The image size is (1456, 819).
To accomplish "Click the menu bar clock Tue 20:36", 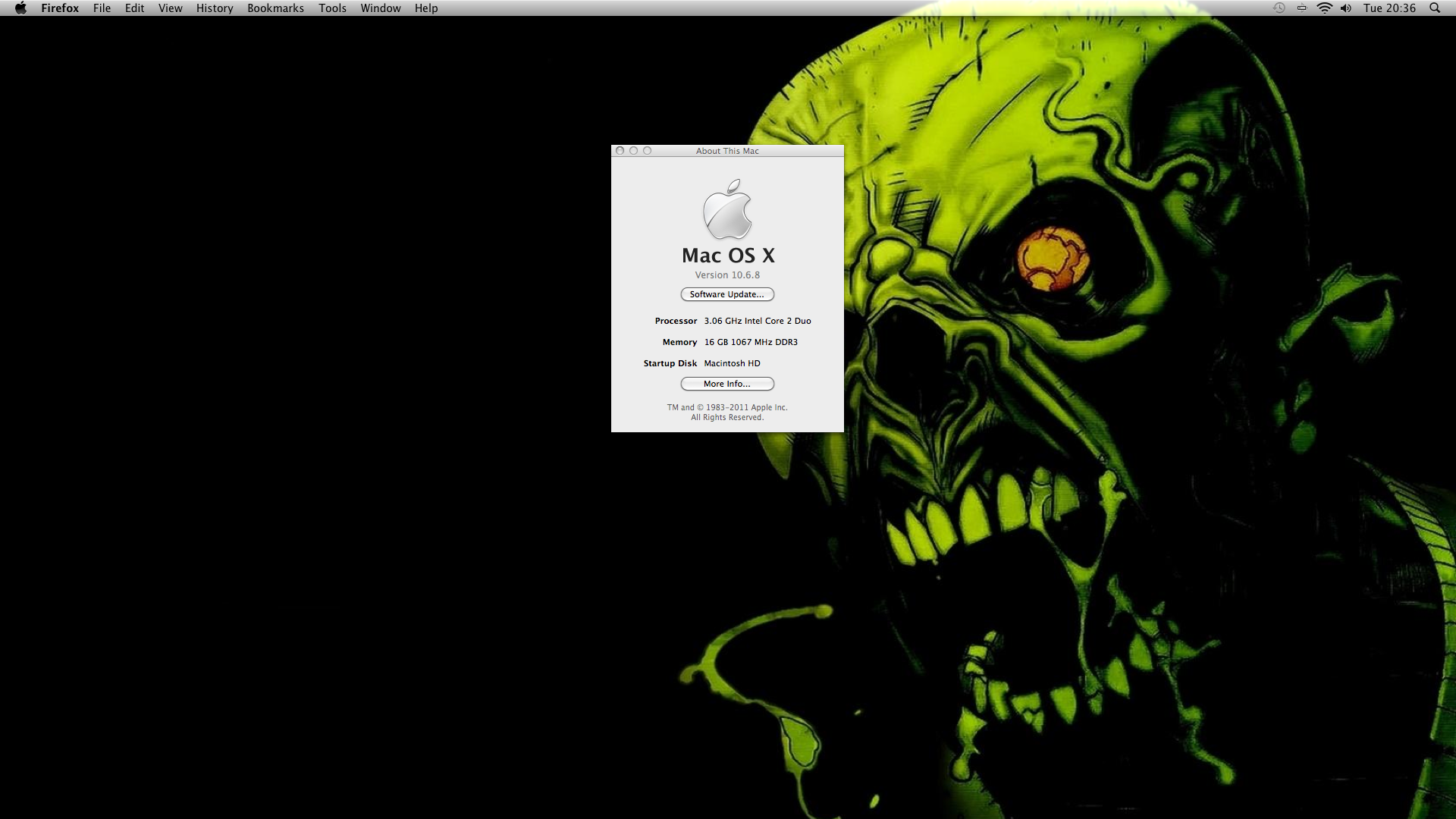I will (1389, 8).
